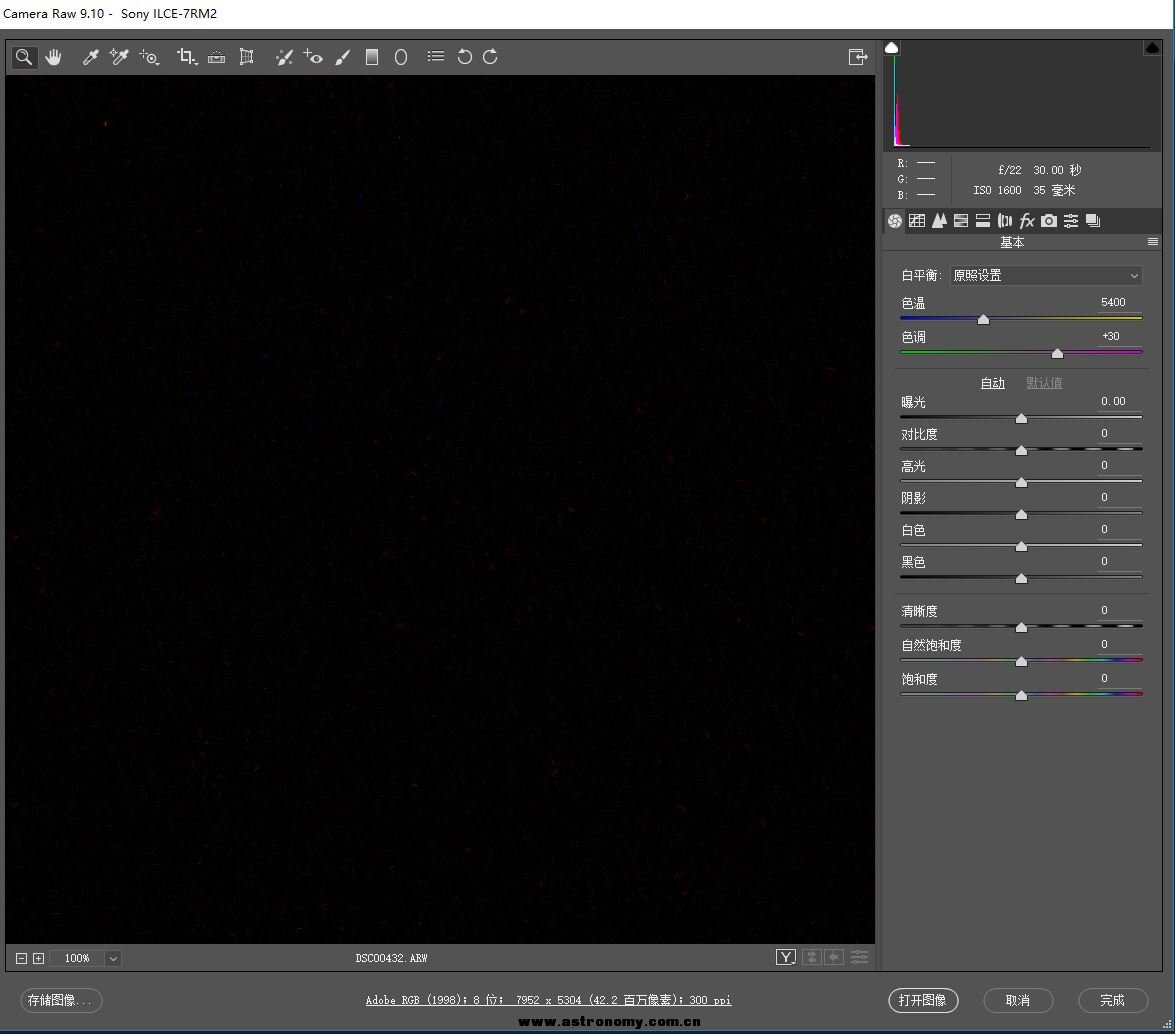The width and height of the screenshot is (1175, 1034).
Task: Toggle the shadow clipping warning
Action: click(892, 48)
